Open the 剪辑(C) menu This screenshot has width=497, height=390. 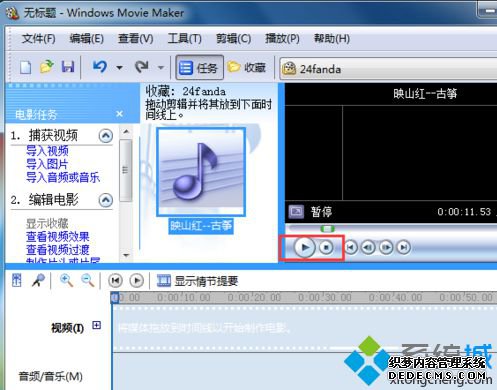coord(233,39)
